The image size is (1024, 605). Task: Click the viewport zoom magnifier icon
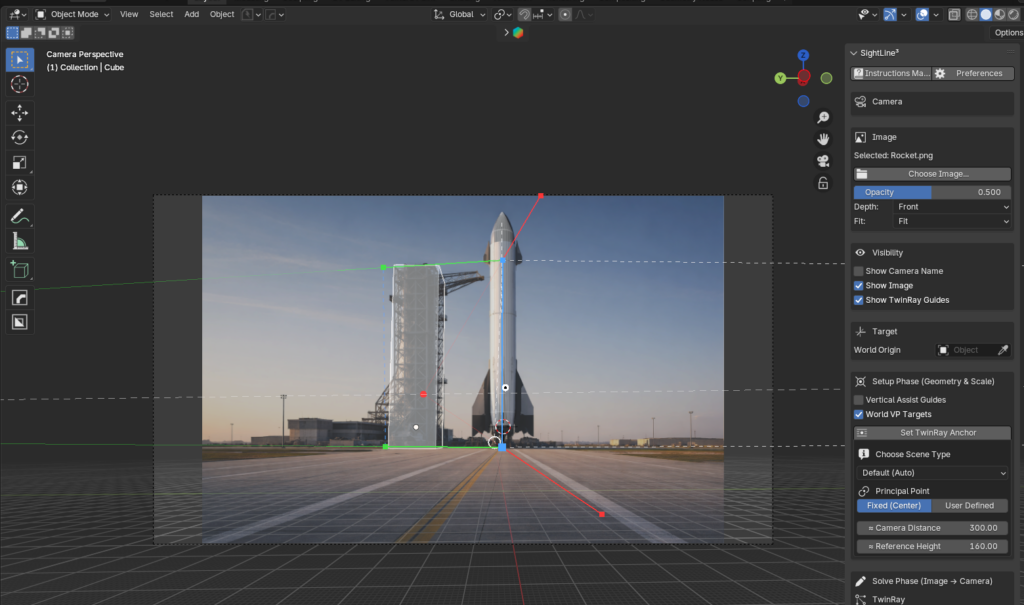pyautogui.click(x=823, y=118)
